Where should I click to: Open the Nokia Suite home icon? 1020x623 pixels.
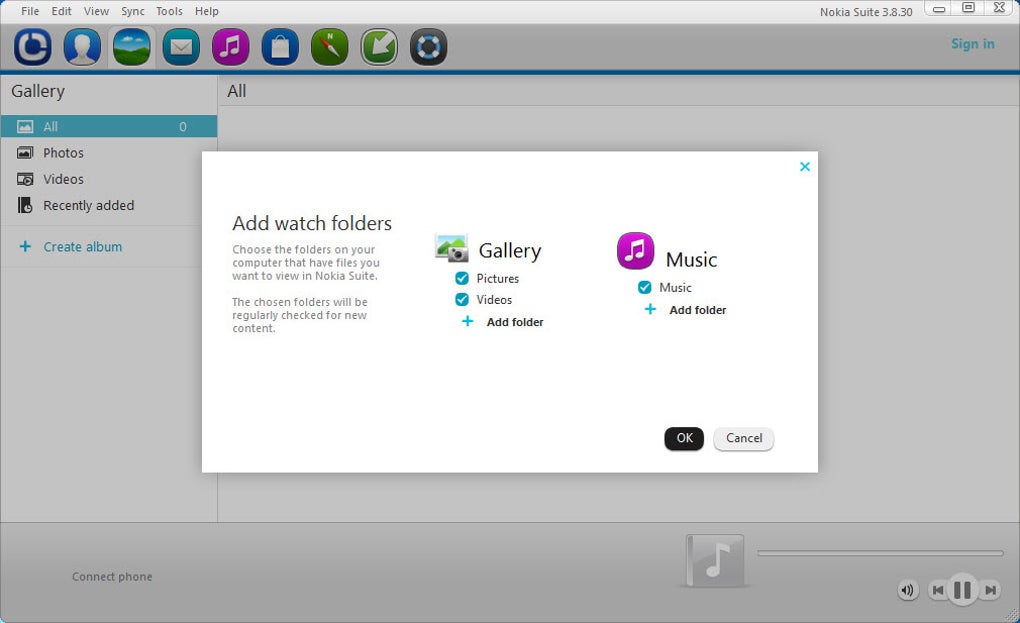tap(33, 47)
